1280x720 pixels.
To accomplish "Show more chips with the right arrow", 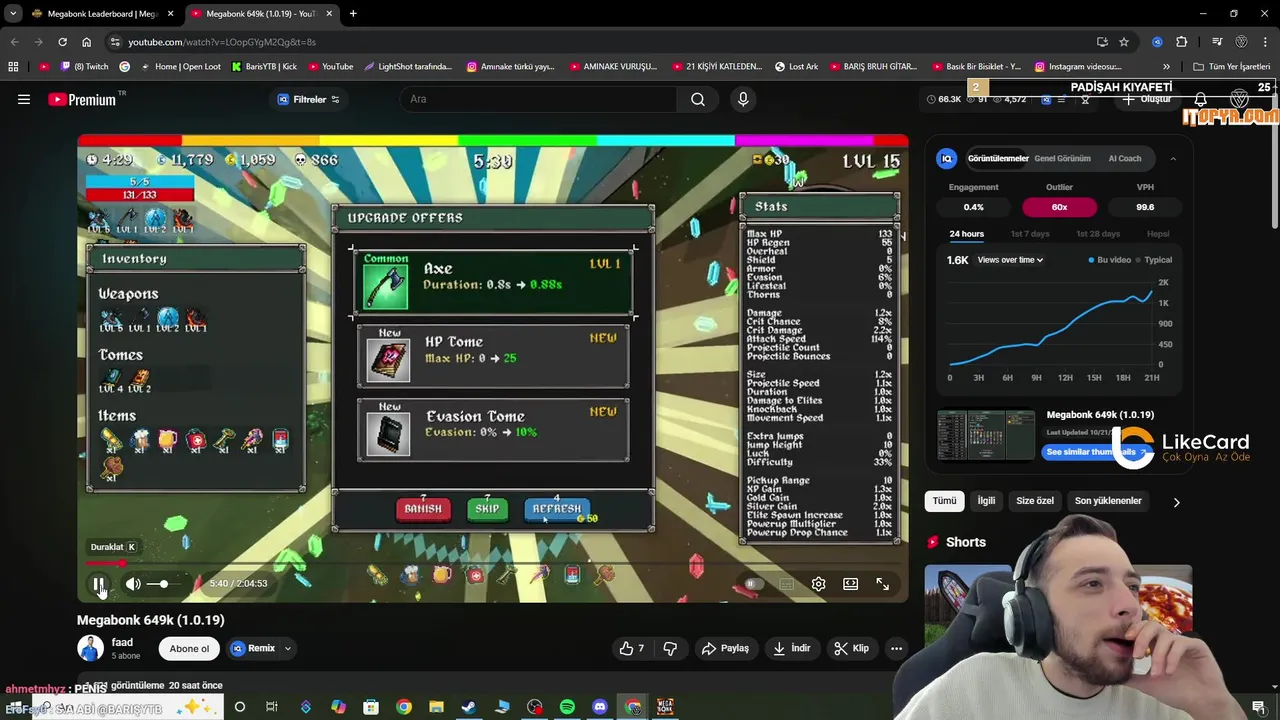I will click(x=1176, y=502).
